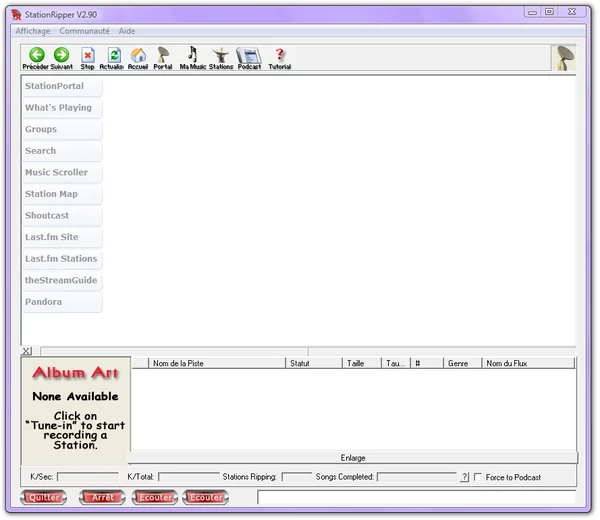The height and width of the screenshot is (520, 600).
Task: Sort by Genre column header
Action: tap(463, 363)
